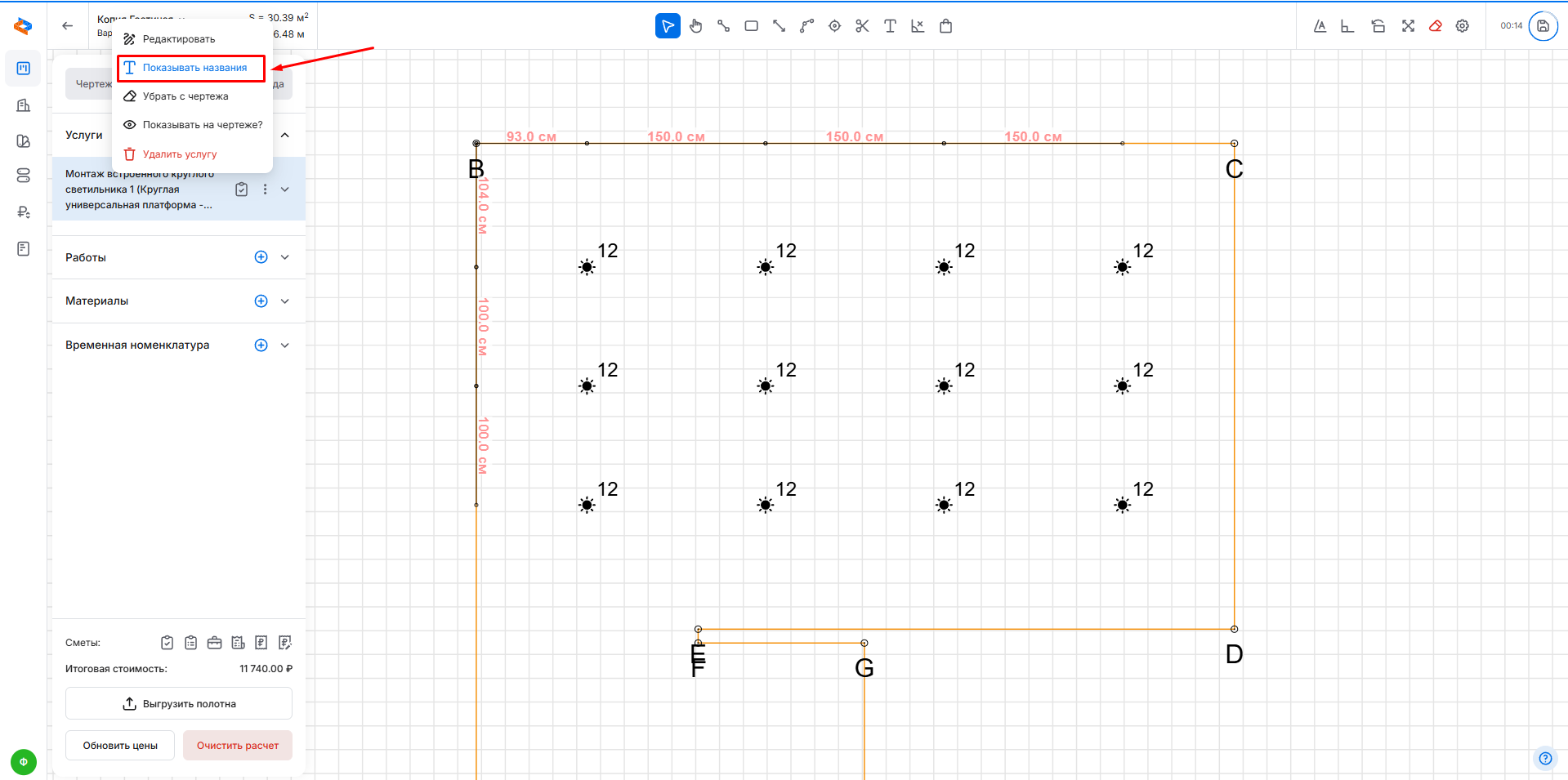Open settings gear in top toolbar
The image size is (1568, 780).
coord(1463,26)
